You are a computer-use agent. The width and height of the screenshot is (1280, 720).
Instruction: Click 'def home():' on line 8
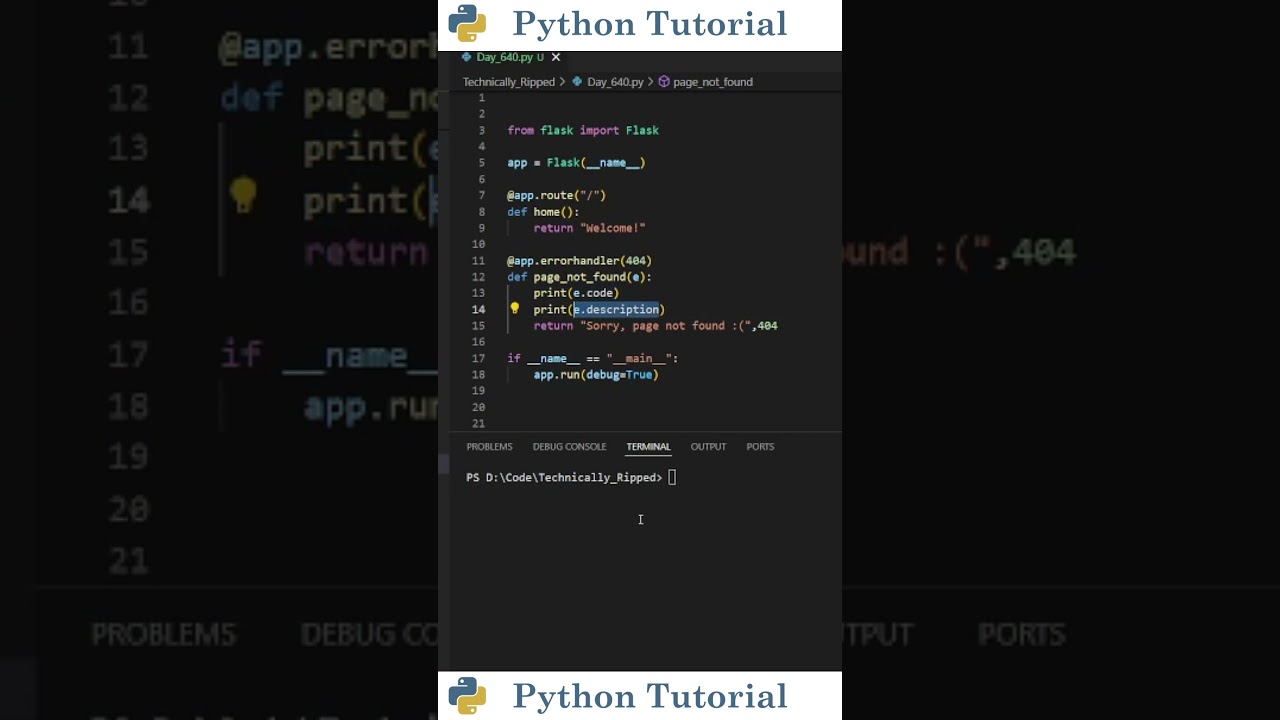click(x=543, y=212)
